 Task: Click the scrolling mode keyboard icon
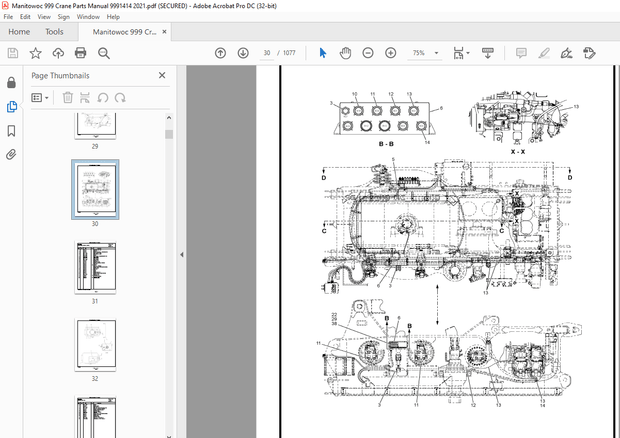point(488,53)
